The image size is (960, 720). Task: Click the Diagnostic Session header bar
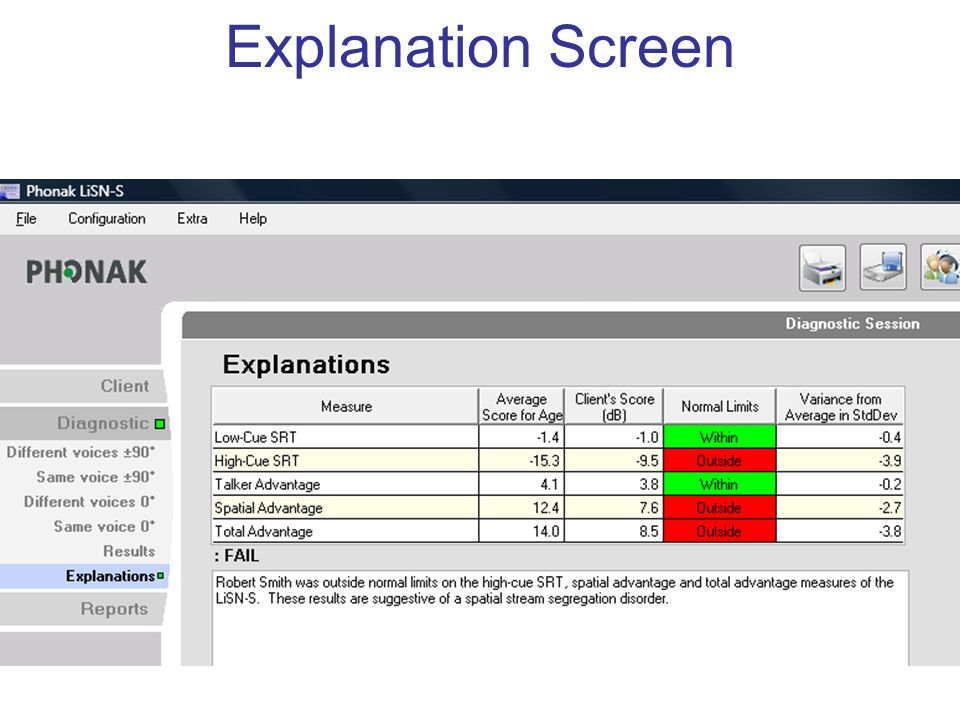point(571,324)
